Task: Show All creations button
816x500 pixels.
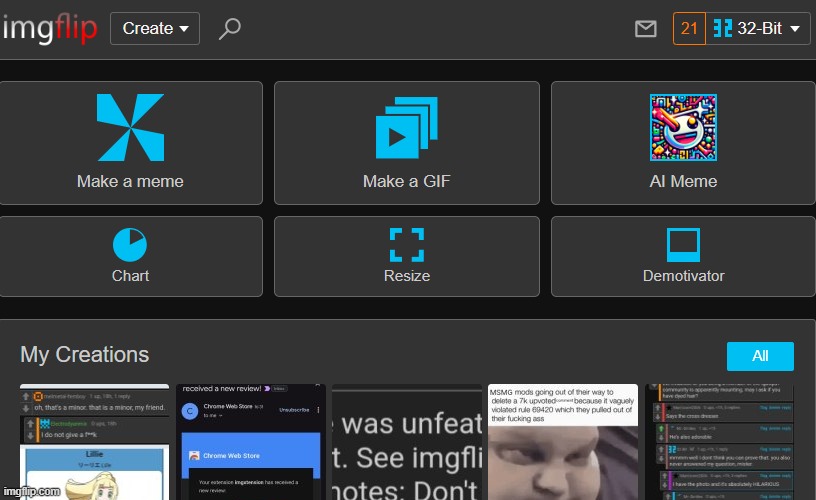Action: coord(760,356)
